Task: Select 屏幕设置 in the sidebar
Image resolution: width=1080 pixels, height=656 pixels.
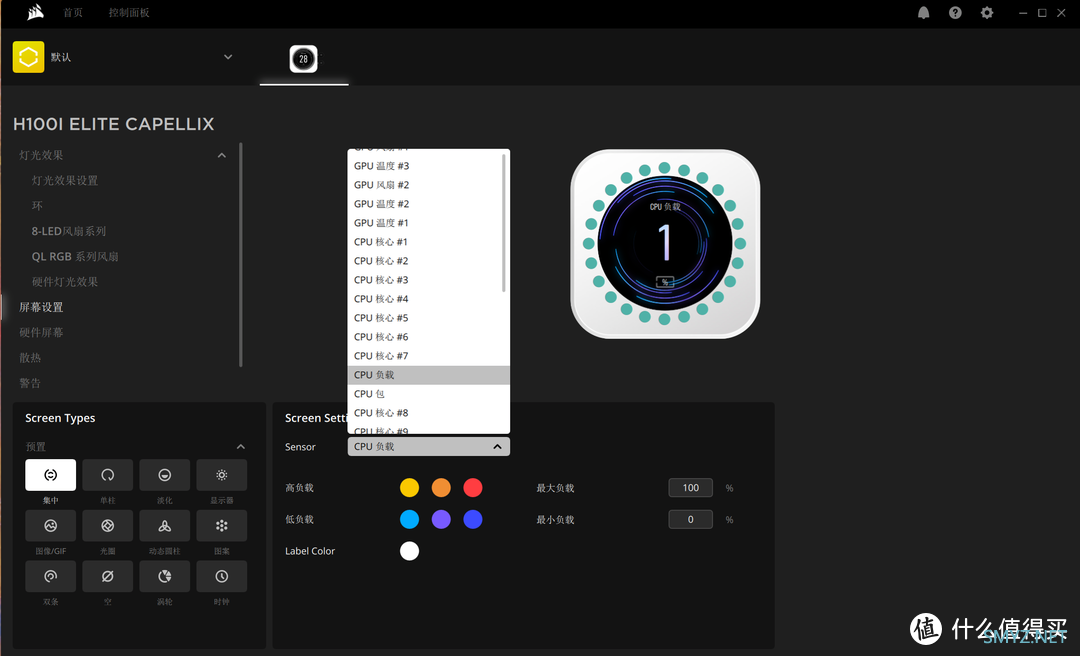Action: pyautogui.click(x=41, y=307)
